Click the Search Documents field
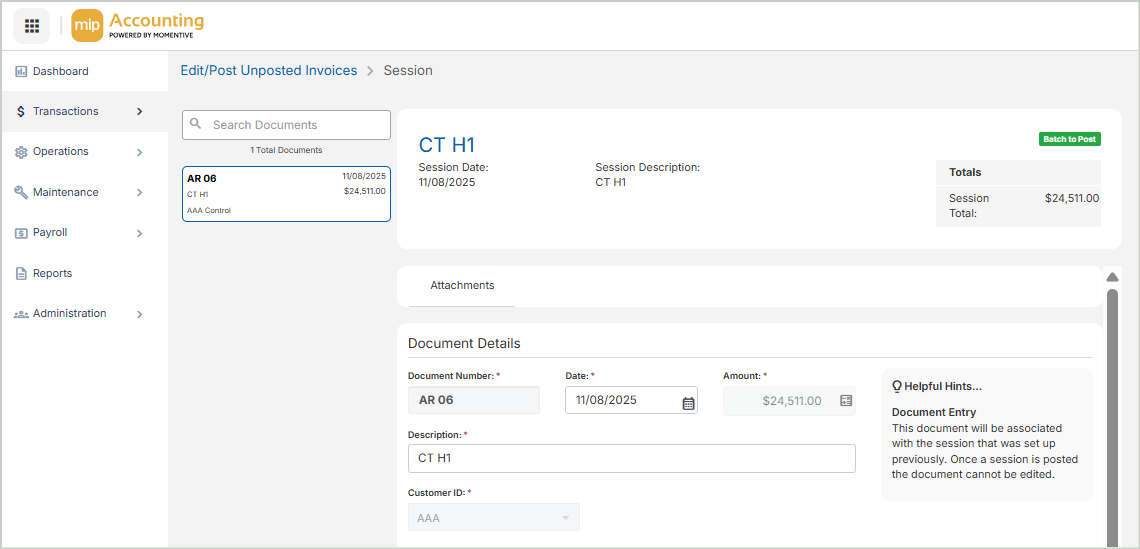The image size is (1140, 549). tap(297, 125)
